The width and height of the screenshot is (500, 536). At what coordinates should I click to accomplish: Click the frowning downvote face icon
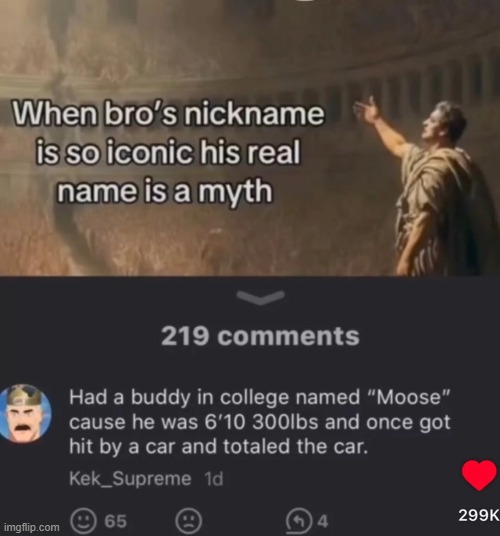189,522
